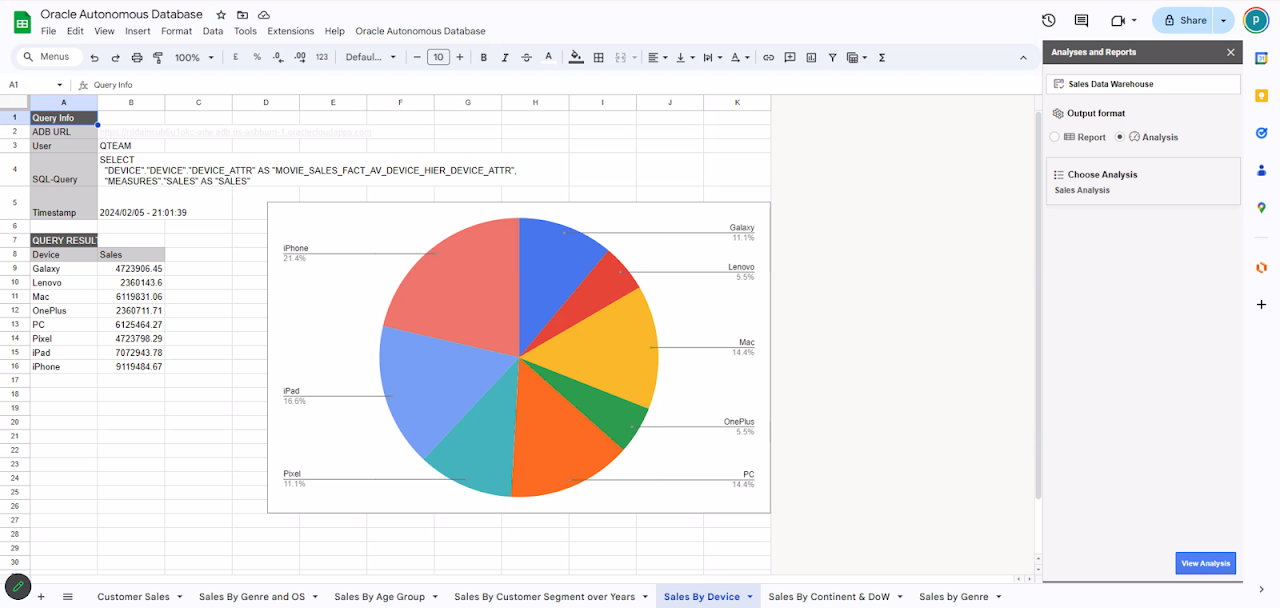
Task: Open the Data menu
Action: tap(213, 31)
